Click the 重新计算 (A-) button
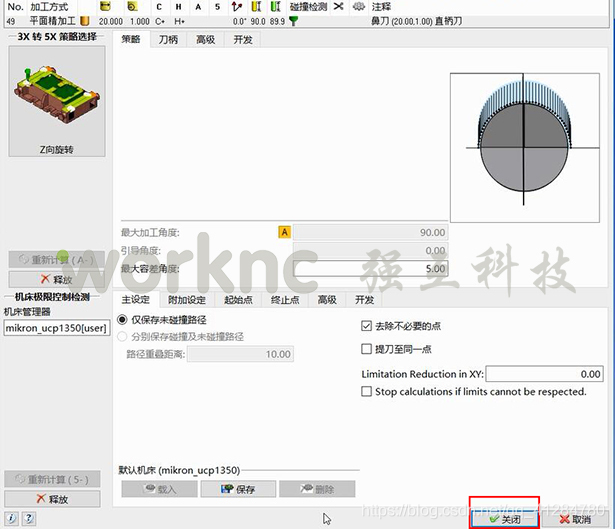This screenshot has width=615, height=529. coord(57,260)
